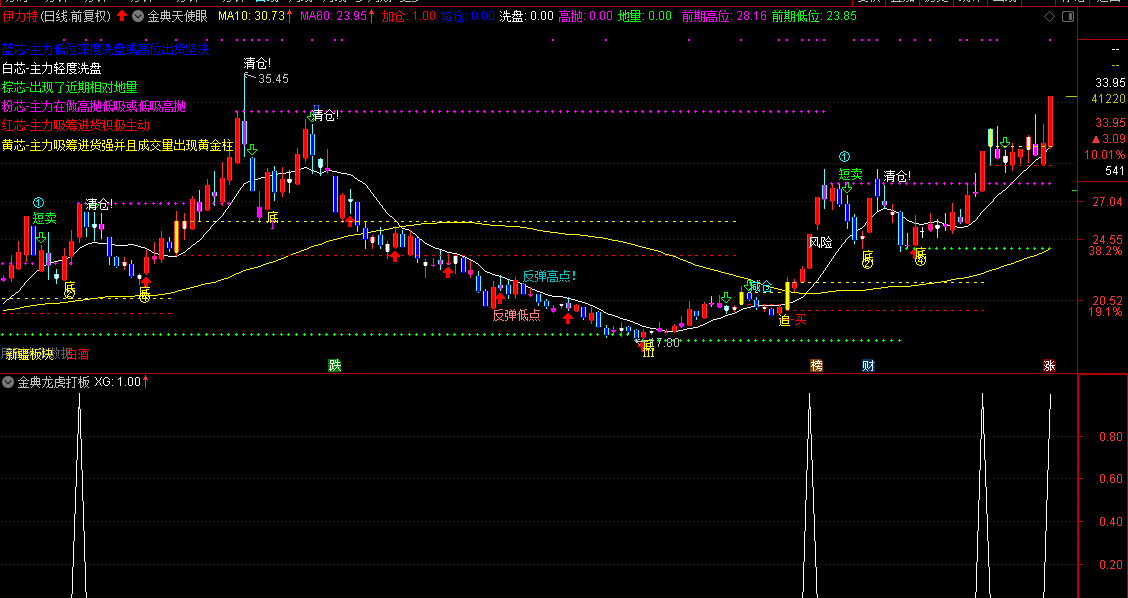The height and width of the screenshot is (598, 1128).
Task: Click the red 白酒 sector tag
Action: click(x=78, y=354)
